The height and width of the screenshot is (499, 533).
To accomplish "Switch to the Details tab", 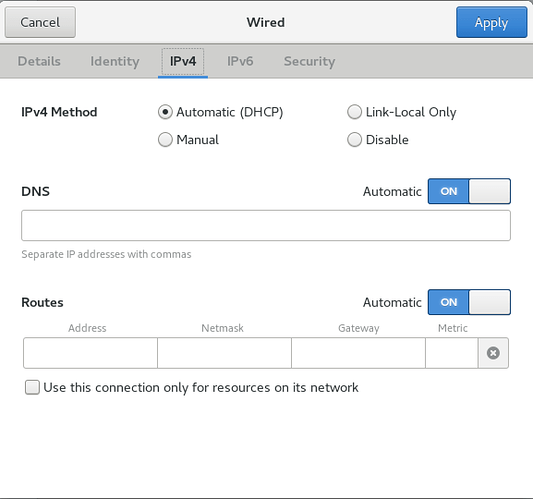I will pos(39,62).
